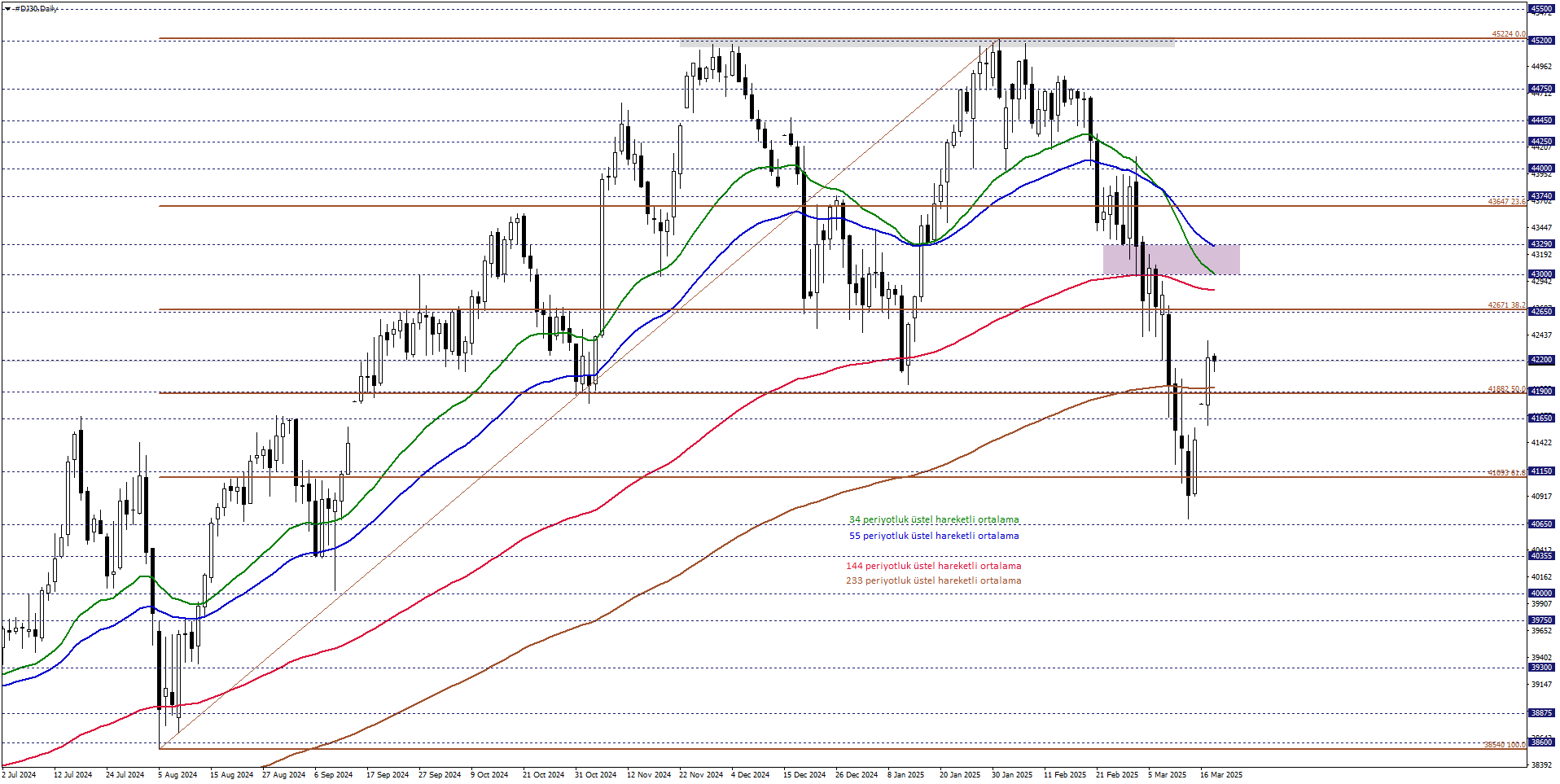The height and width of the screenshot is (784, 1560).
Task: Click the 12 Jul 2024 date label
Action: [72, 775]
